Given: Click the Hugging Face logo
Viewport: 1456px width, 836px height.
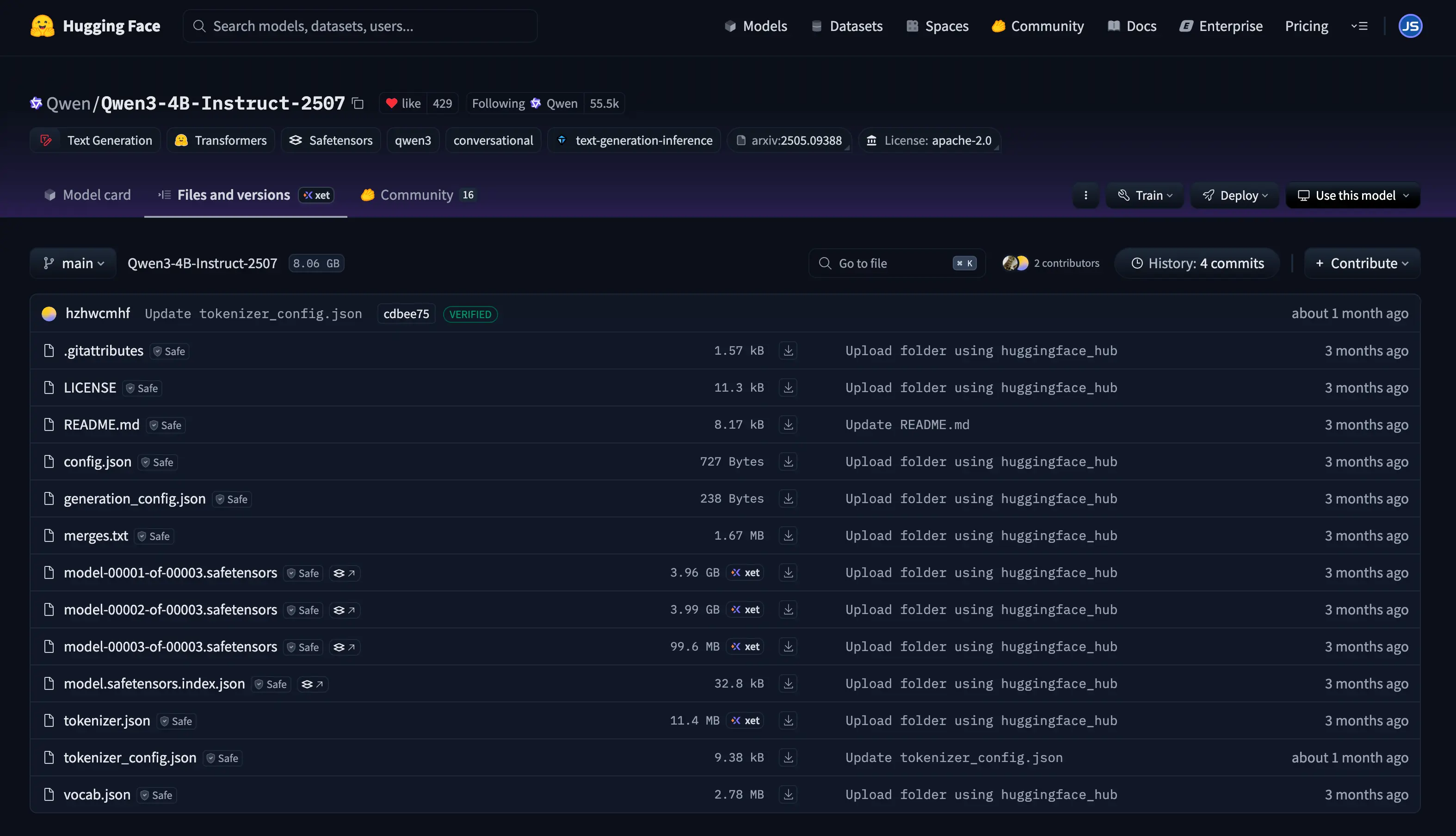Looking at the screenshot, I should tap(42, 26).
